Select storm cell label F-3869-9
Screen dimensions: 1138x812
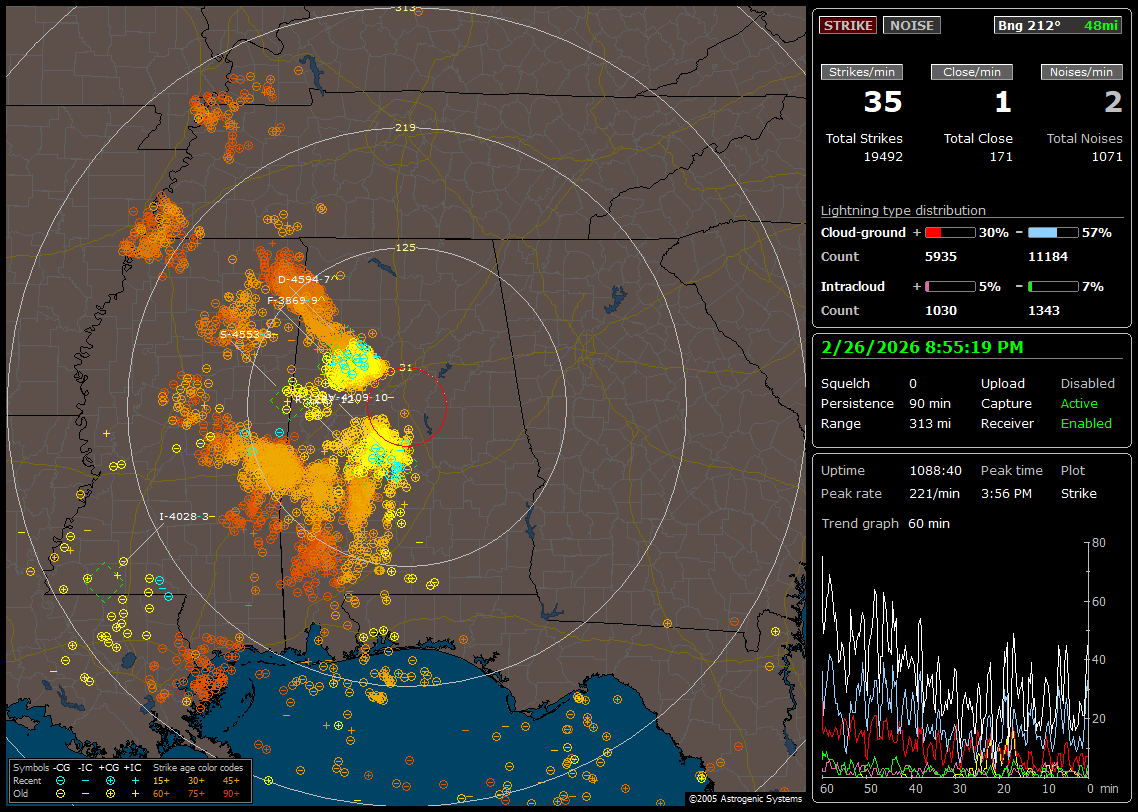[292, 300]
